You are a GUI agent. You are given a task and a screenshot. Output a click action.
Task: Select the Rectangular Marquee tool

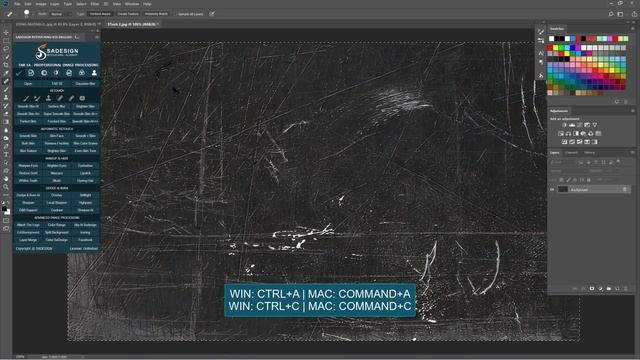pyautogui.click(x=6, y=40)
